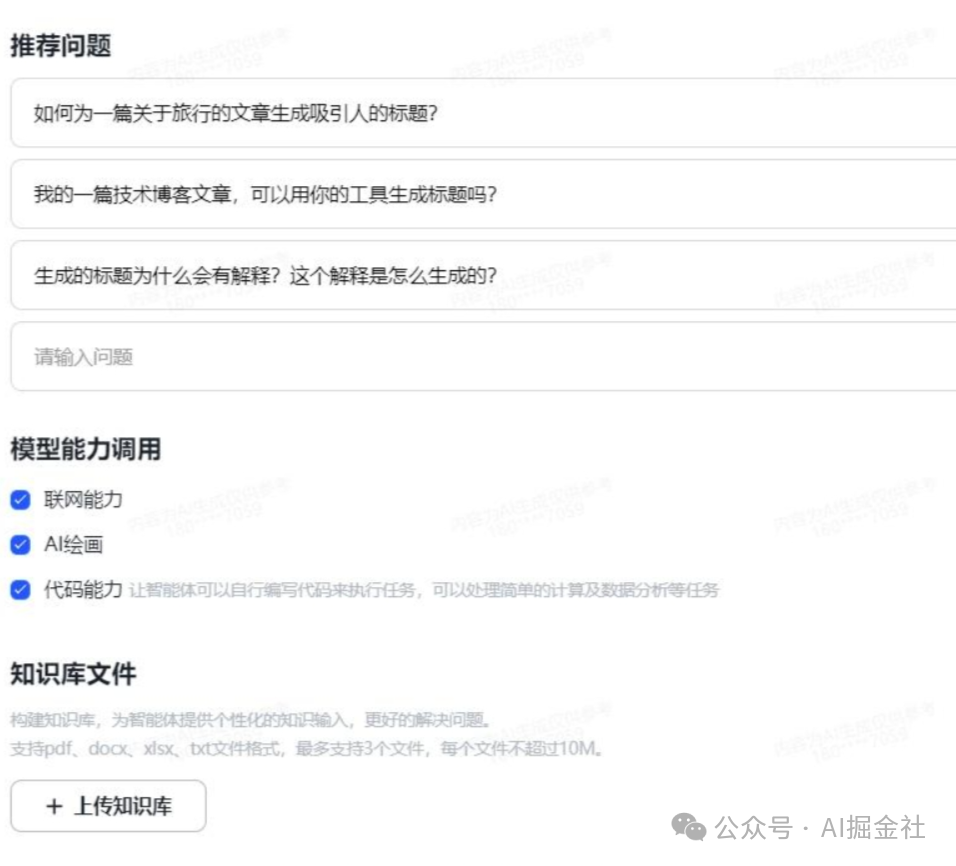This screenshot has width=956, height=866.
Task: Click the 技术博客文章 question field
Action: click(480, 194)
